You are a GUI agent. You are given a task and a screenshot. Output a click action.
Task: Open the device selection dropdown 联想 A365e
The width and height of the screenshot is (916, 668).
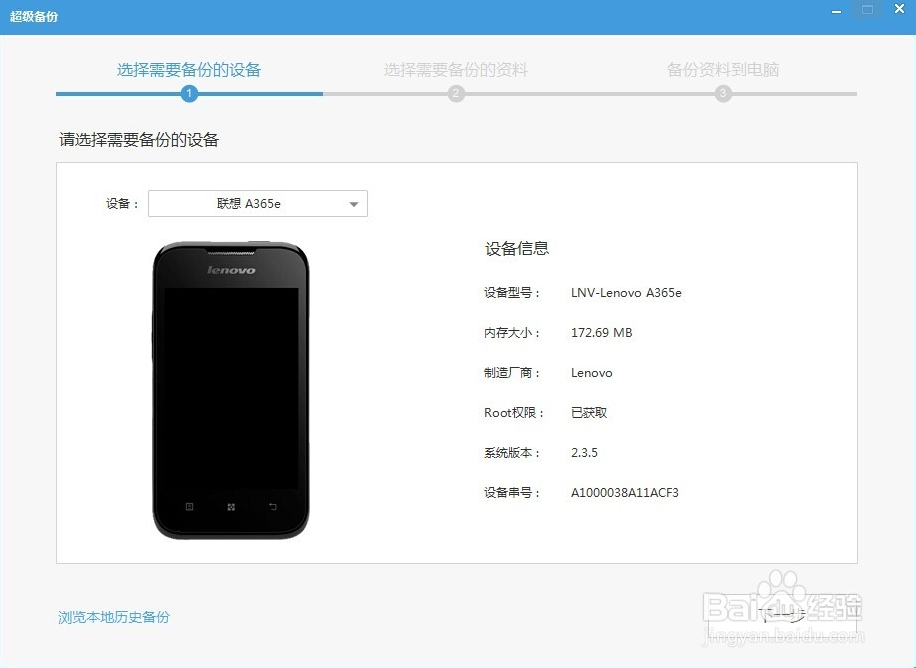click(x=258, y=203)
